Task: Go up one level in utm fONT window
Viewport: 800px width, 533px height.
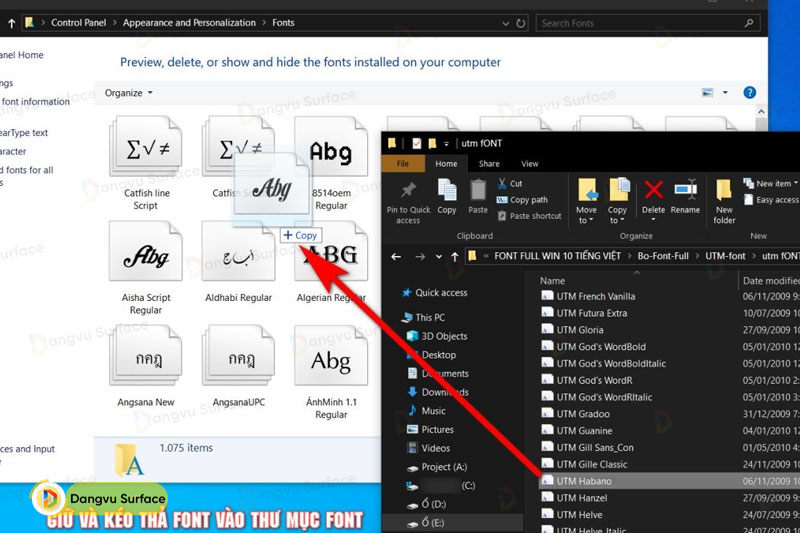Action: pos(455,257)
